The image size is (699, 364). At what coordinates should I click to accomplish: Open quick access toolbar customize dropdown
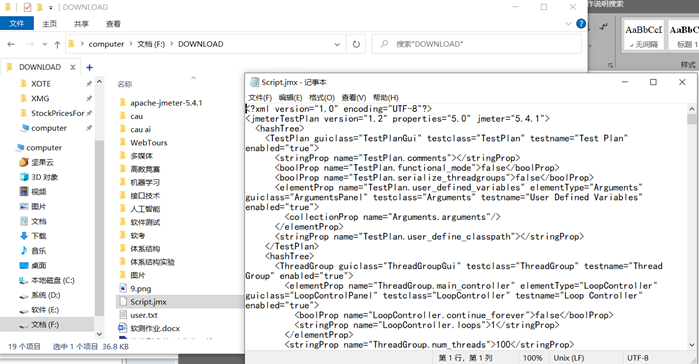click(50, 8)
